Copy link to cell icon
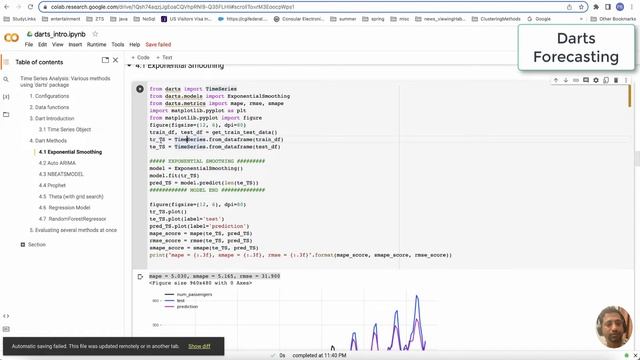The height and width of the screenshot is (360, 640). [x=576, y=80]
